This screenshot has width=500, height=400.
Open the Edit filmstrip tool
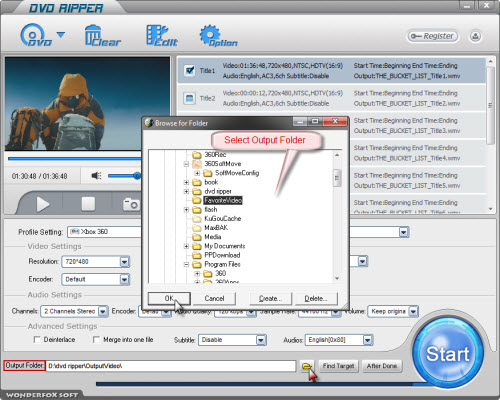click(x=162, y=35)
